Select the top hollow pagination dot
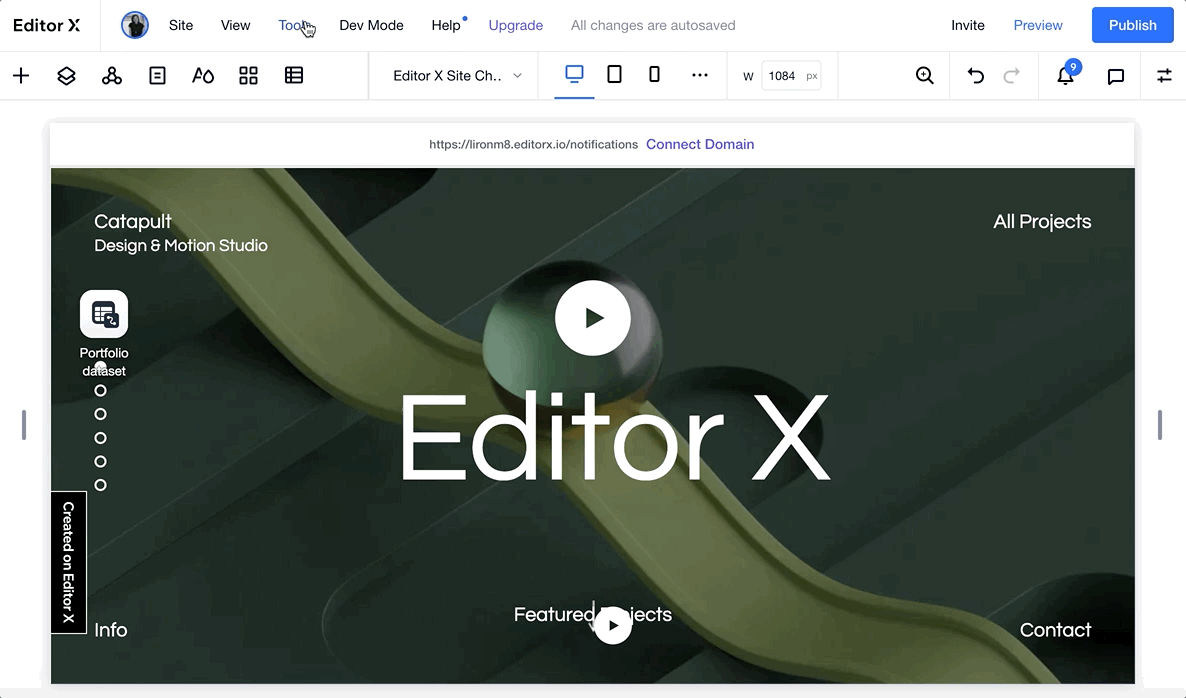The image size is (1186, 698). click(x=101, y=391)
